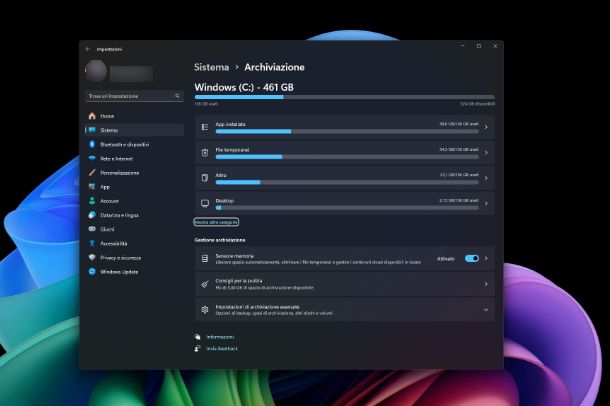Click the File temporanei trash icon
Screen dimensions: 610x406
click(205, 152)
